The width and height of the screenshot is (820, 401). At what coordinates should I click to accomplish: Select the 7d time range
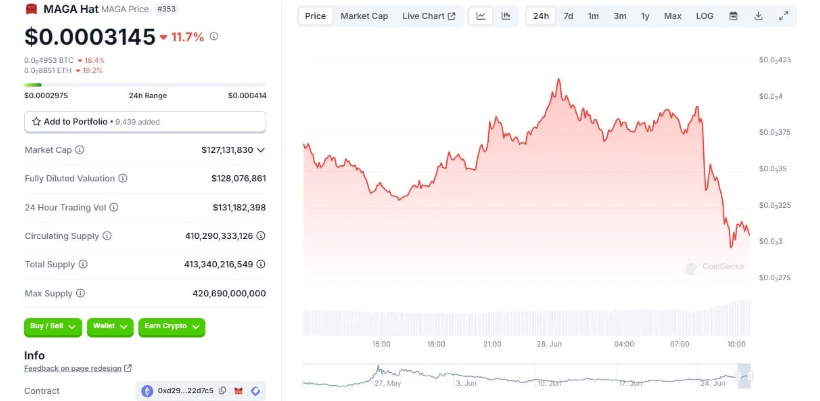click(568, 16)
